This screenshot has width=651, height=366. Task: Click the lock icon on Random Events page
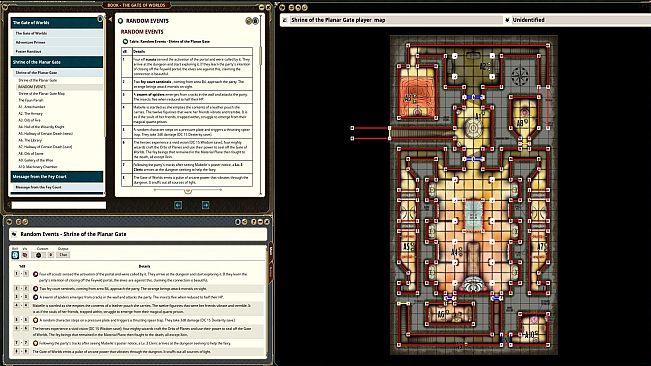255,21
